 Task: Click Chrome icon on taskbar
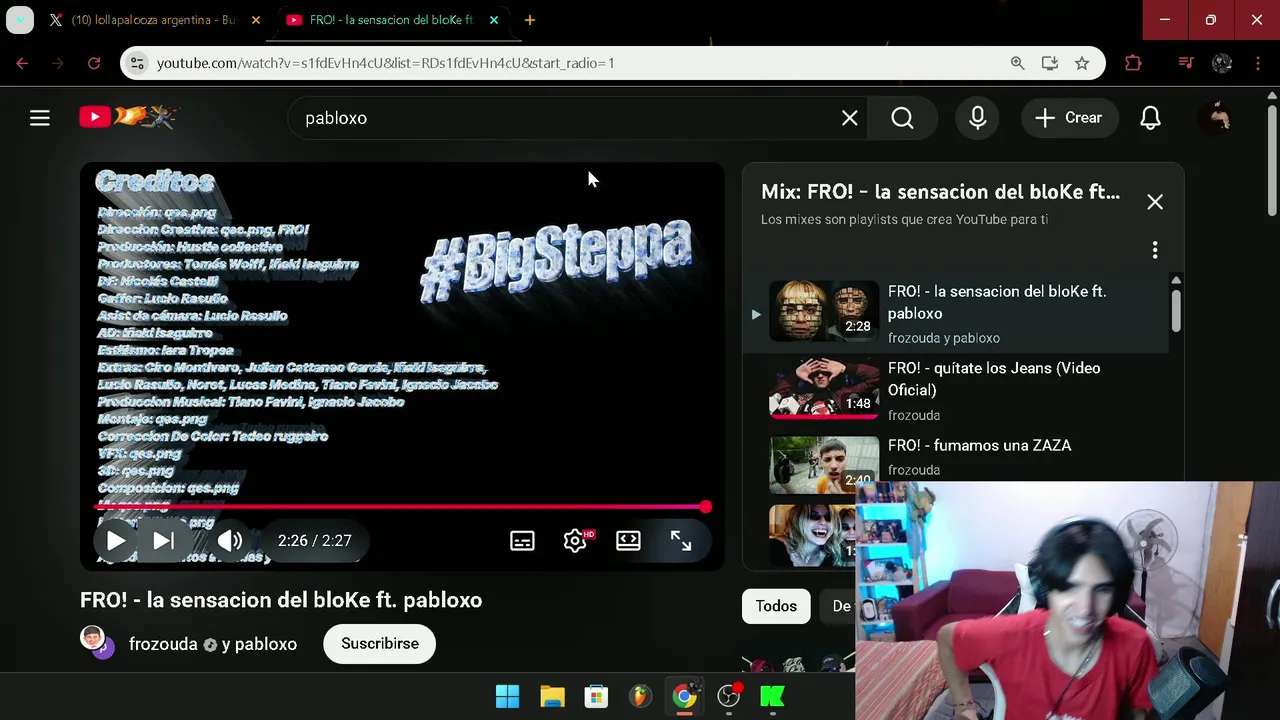pos(684,696)
